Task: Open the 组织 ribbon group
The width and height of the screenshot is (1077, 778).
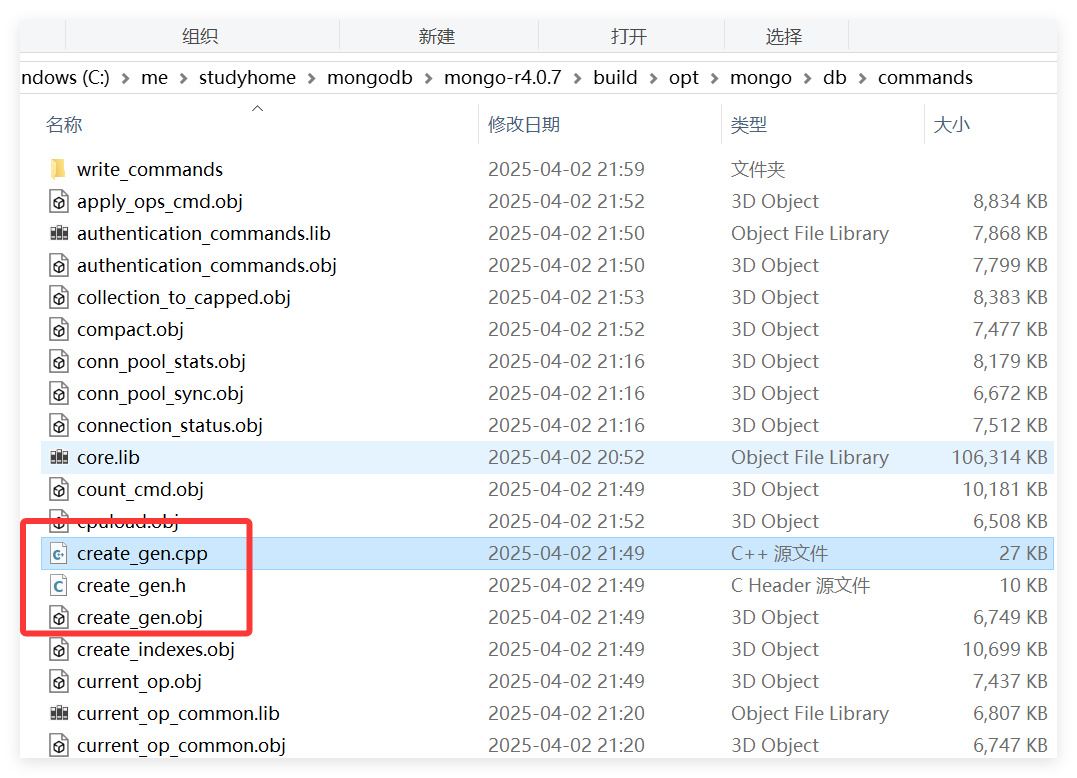Action: coord(200,36)
